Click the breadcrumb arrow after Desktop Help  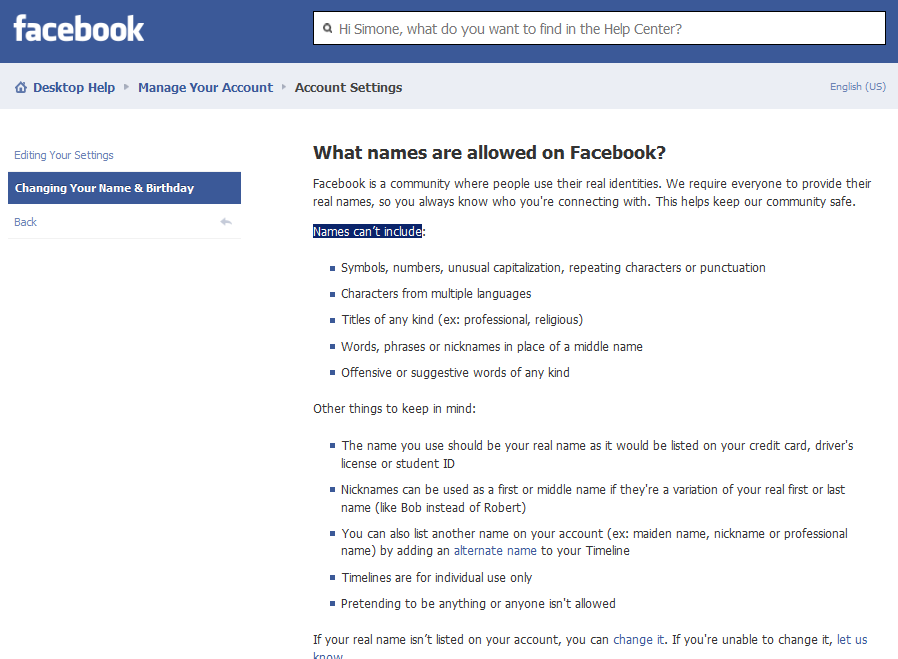click(x=127, y=88)
